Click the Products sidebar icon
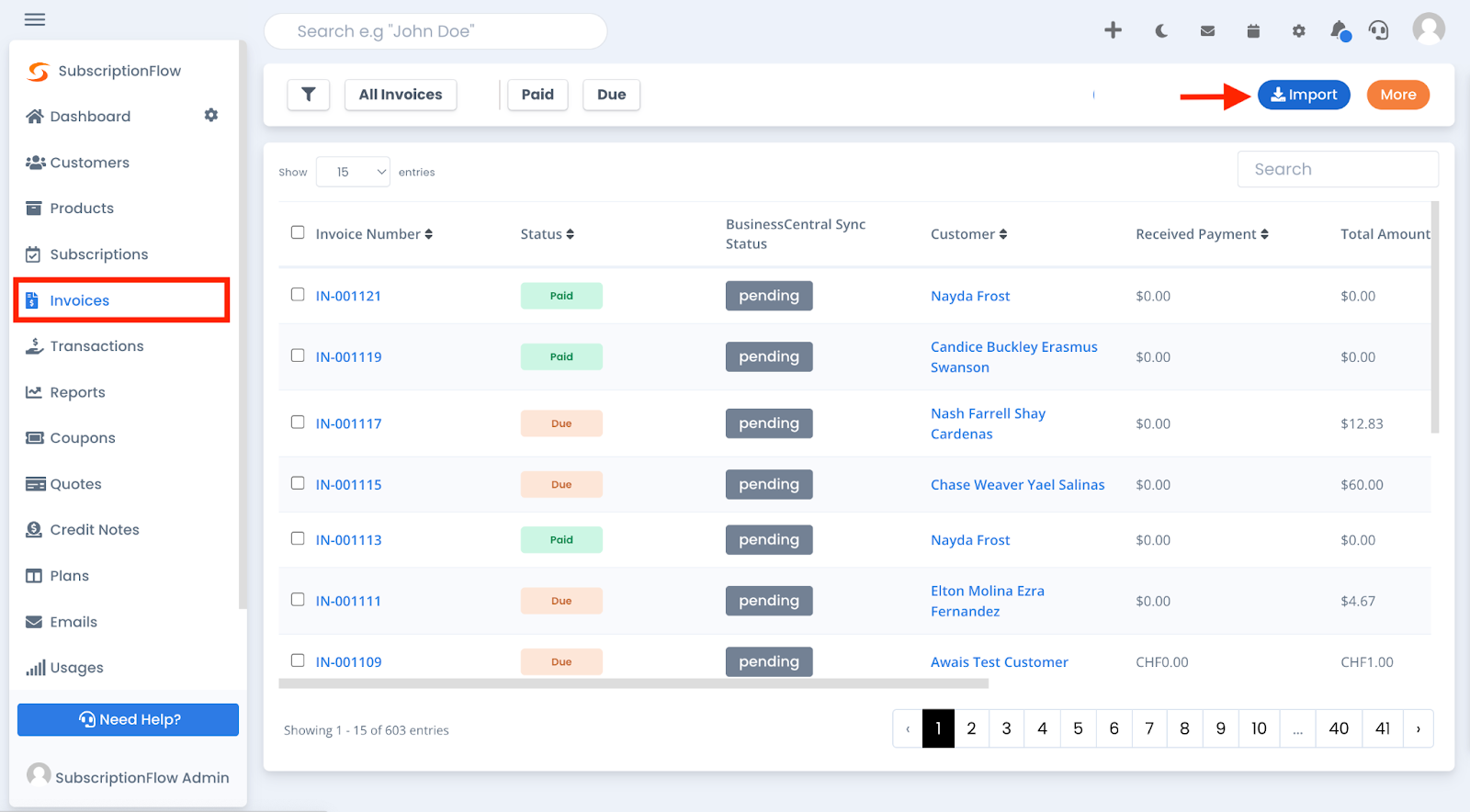Screen dimensions: 1470x812 [x=34, y=209]
